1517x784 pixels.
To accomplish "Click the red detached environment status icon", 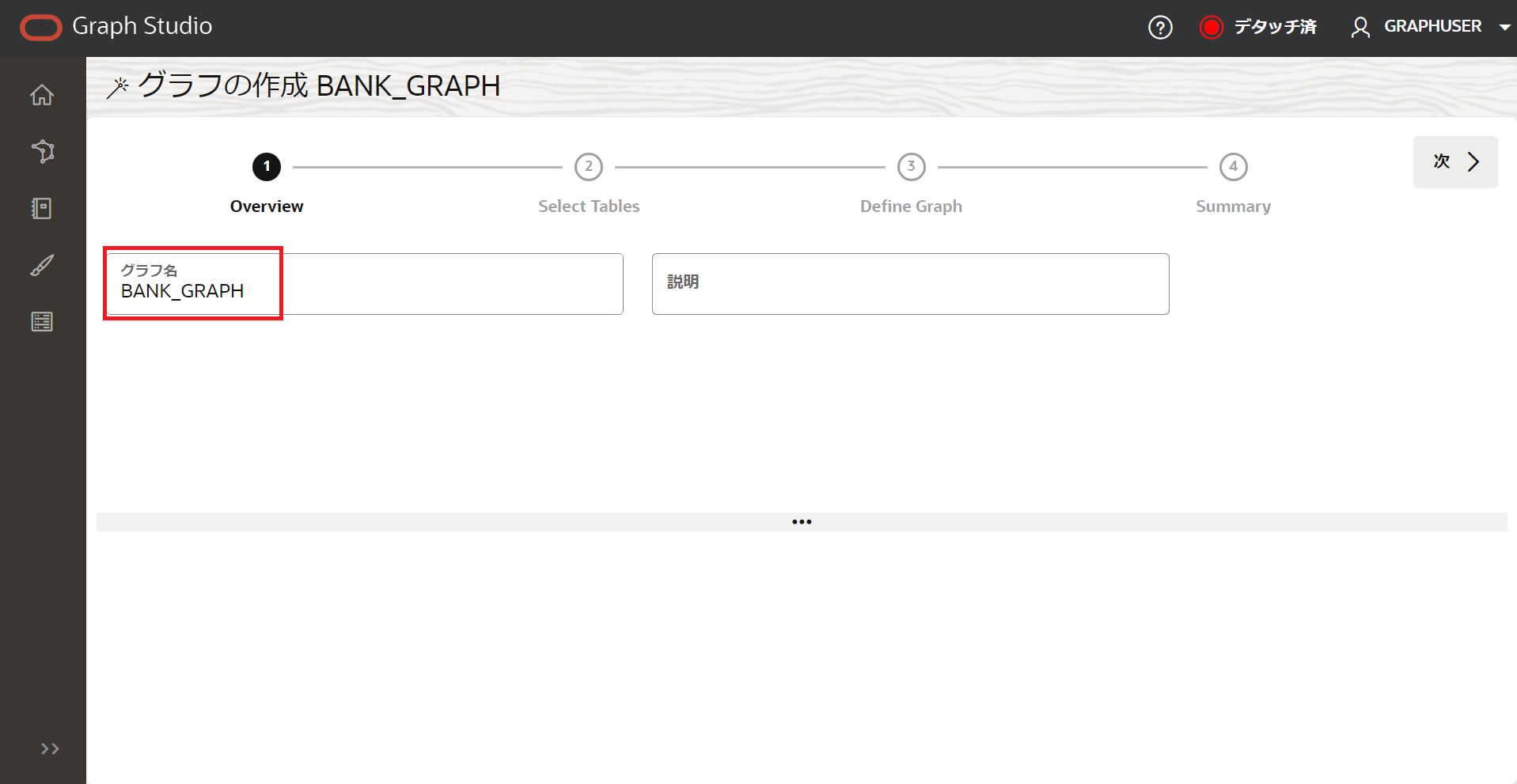I will [x=1211, y=28].
